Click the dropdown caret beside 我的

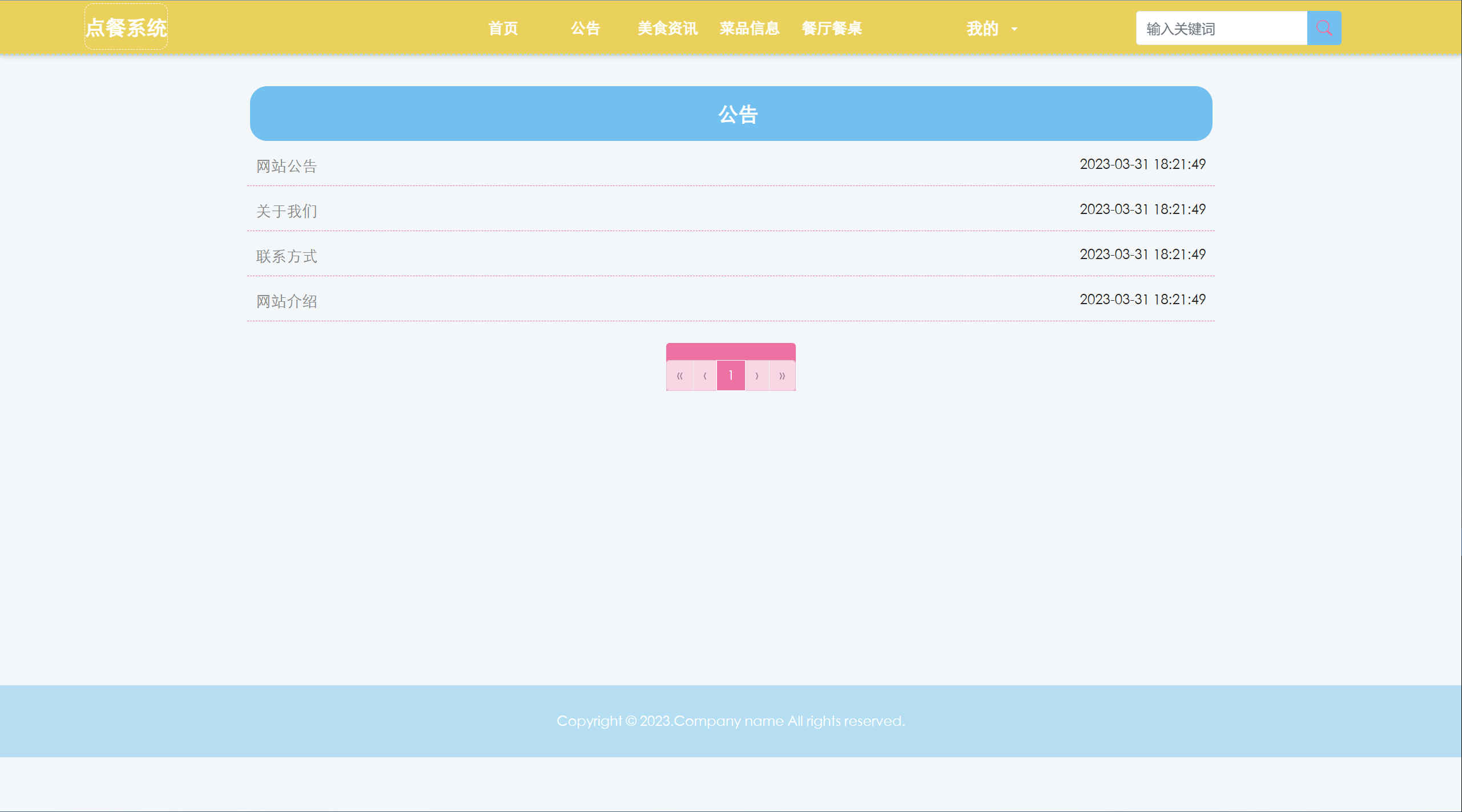pos(1014,29)
